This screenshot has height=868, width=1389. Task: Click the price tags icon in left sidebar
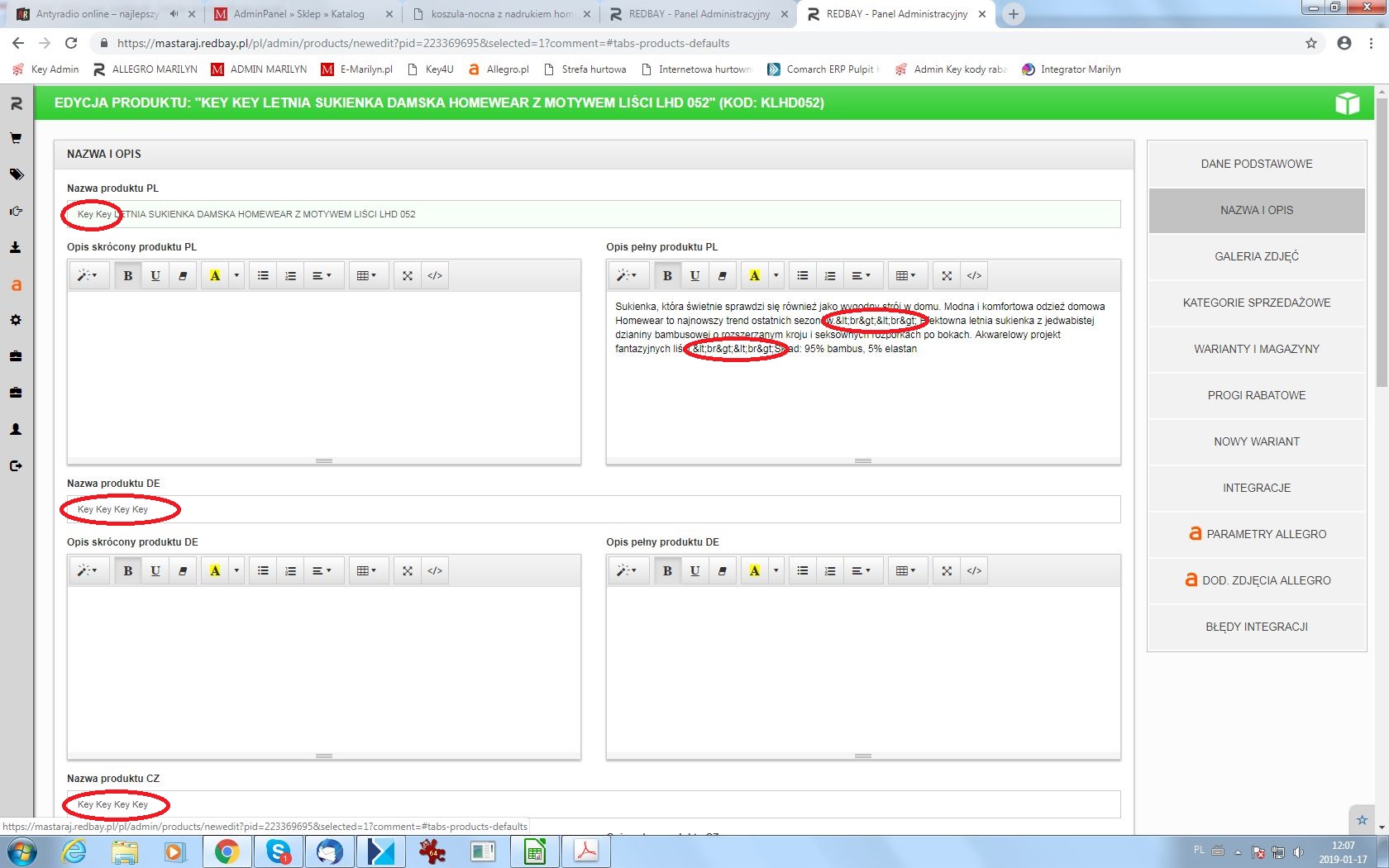pos(16,174)
